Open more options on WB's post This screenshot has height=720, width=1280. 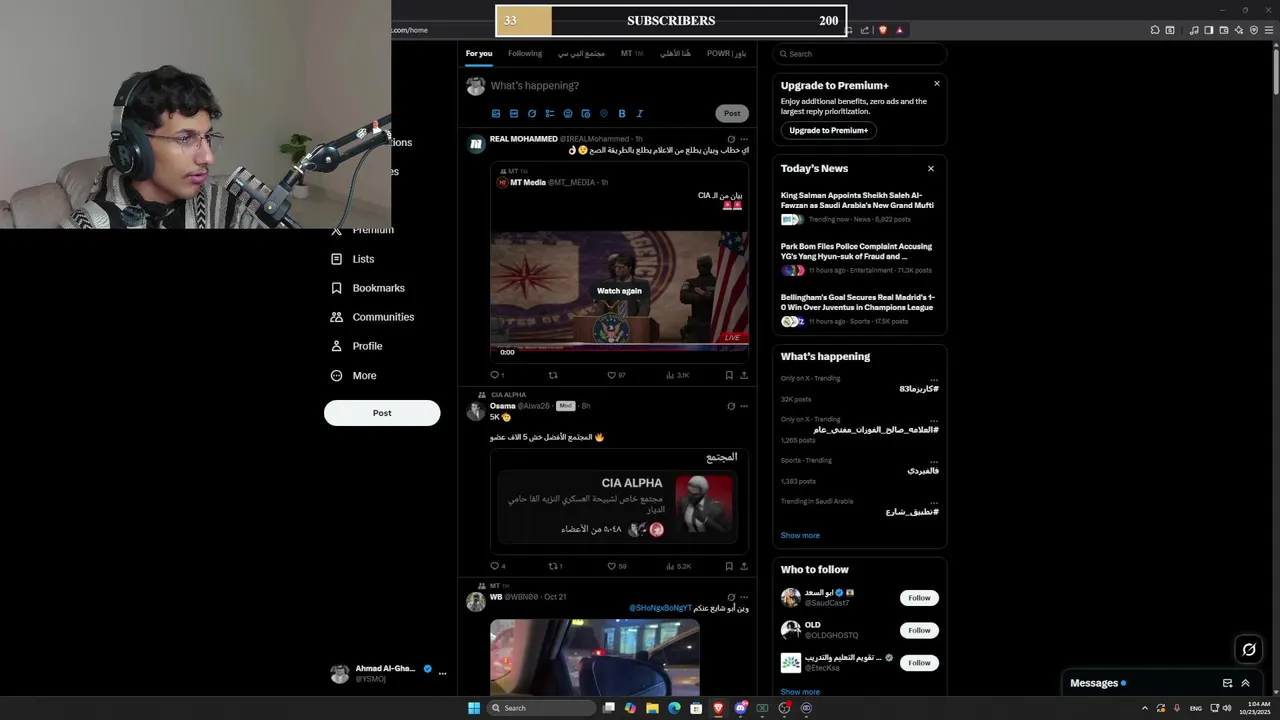point(744,597)
